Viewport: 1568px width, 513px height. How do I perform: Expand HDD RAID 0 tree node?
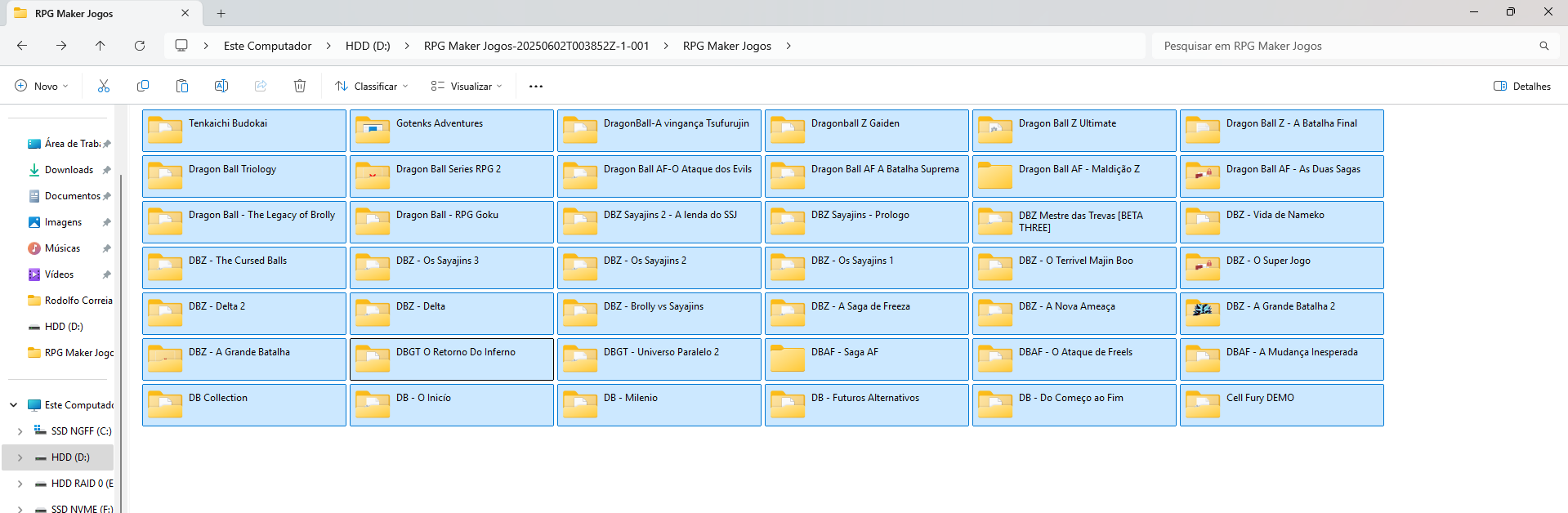coord(20,483)
